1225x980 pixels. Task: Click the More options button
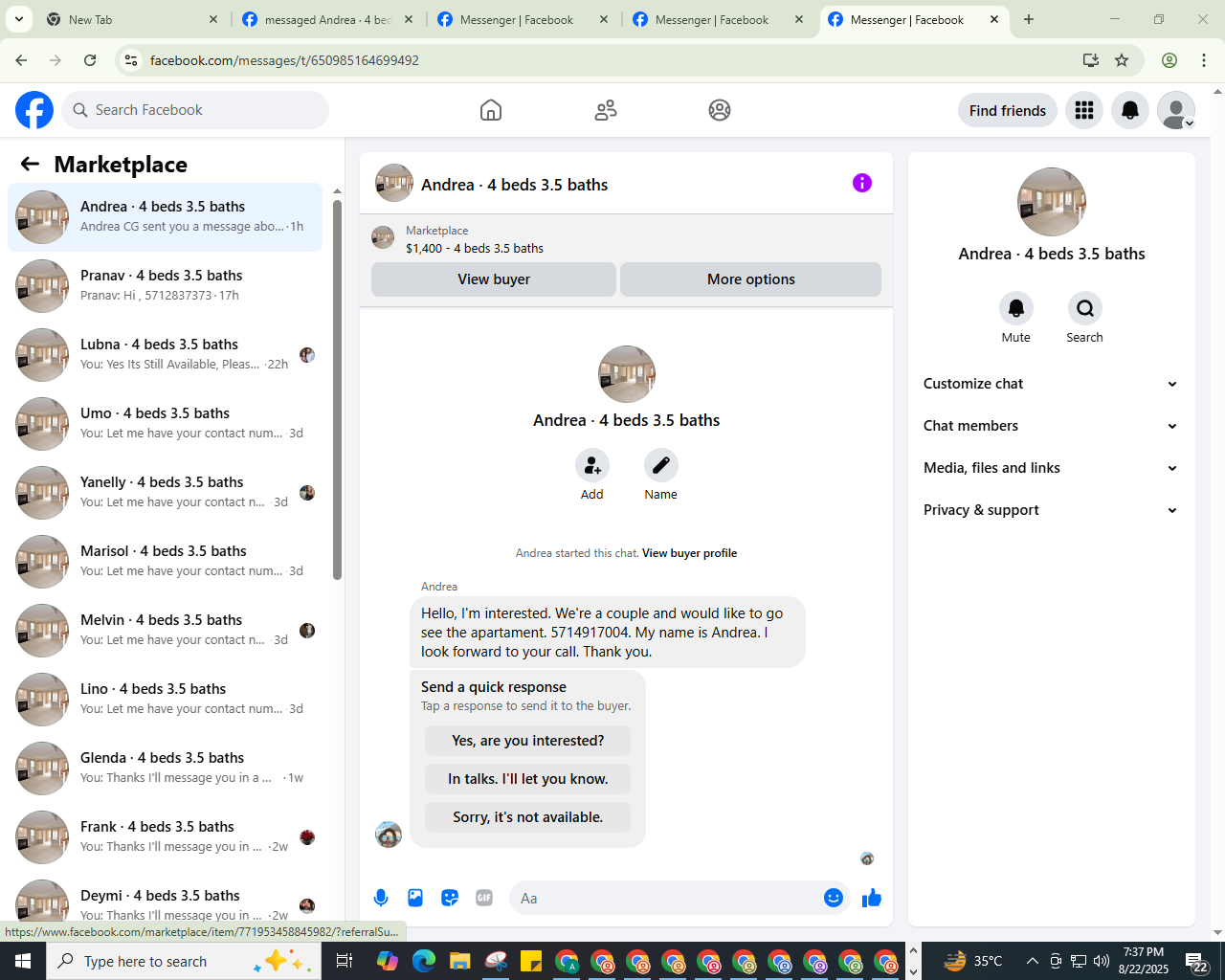[x=751, y=279]
